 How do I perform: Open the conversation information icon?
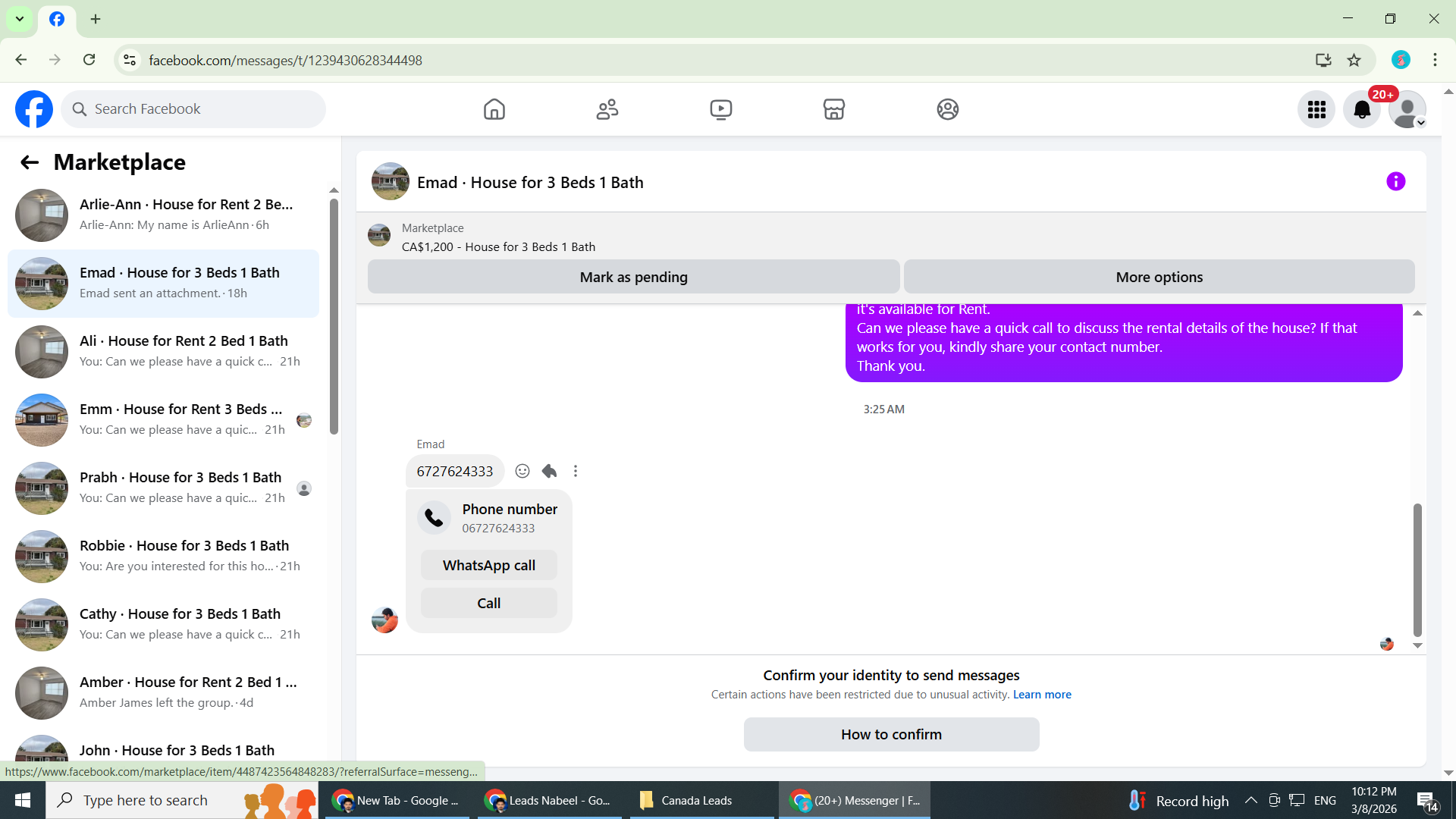pyautogui.click(x=1395, y=181)
